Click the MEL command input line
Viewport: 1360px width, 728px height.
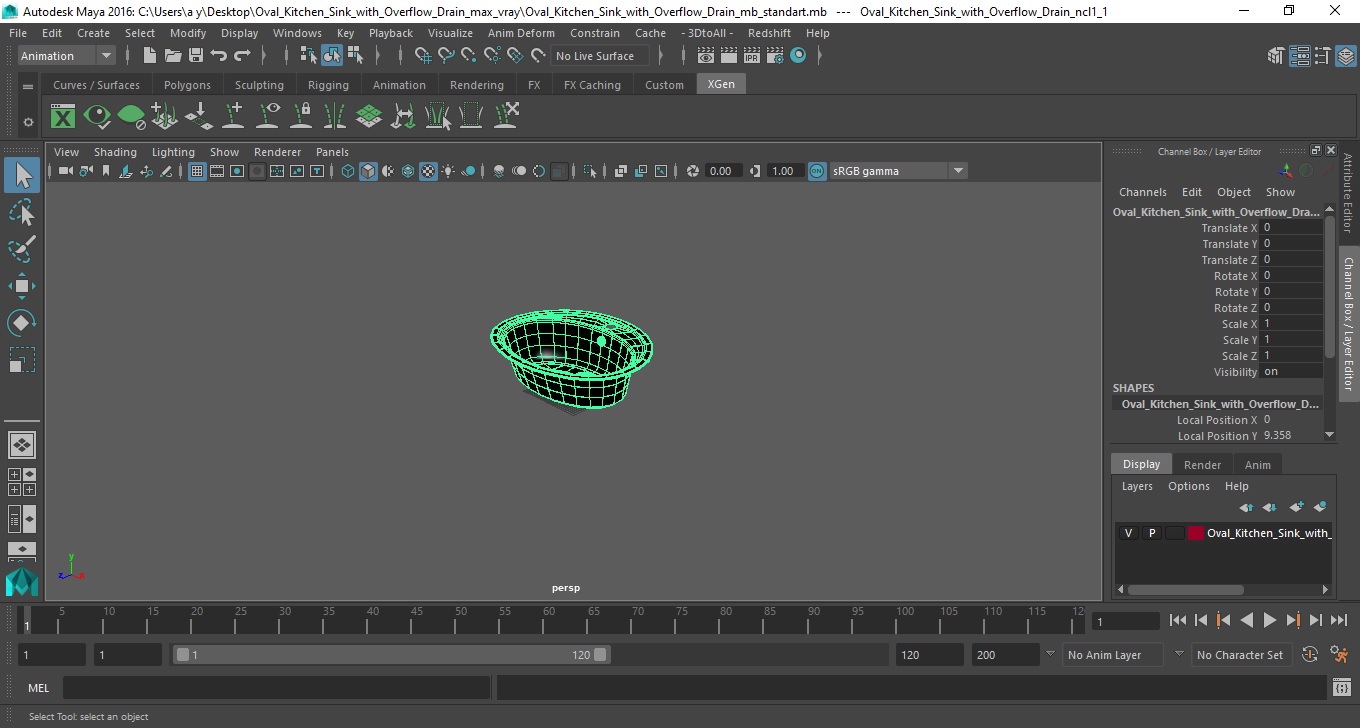tap(277, 688)
